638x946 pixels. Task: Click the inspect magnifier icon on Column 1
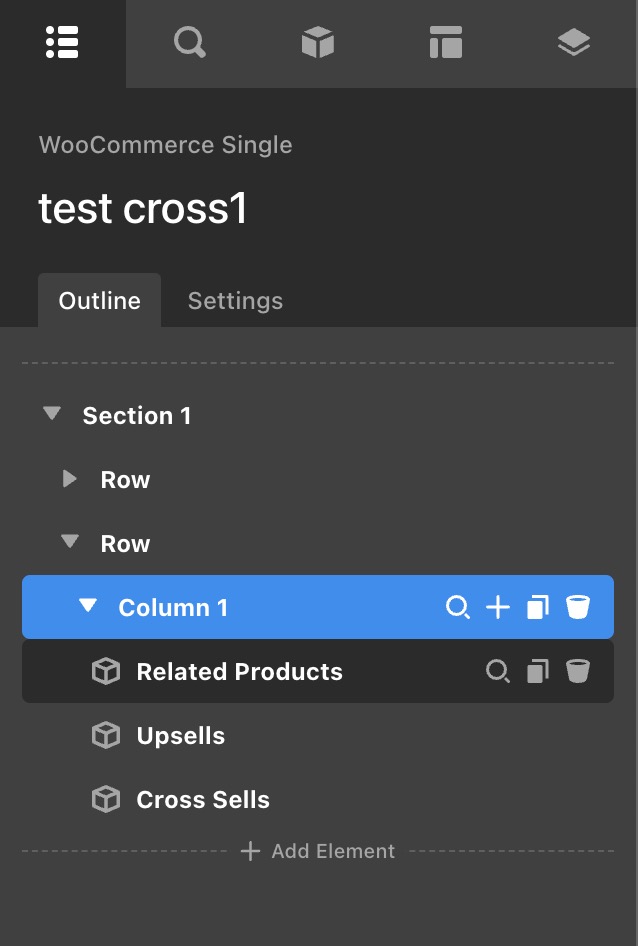458,607
